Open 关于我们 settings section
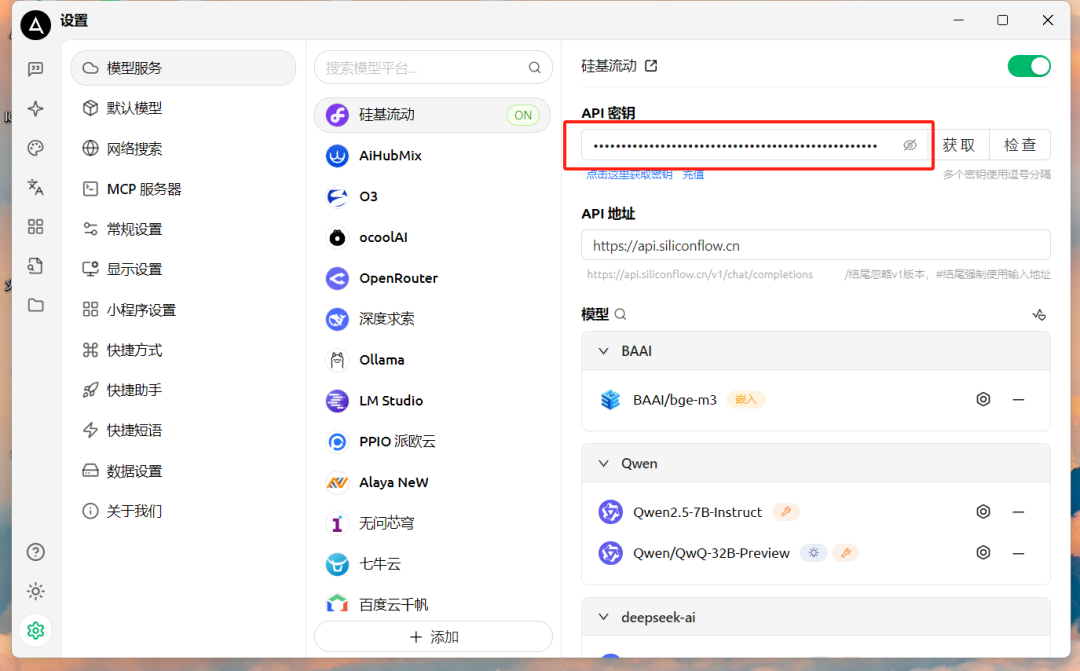This screenshot has width=1080, height=671. [x=183, y=511]
